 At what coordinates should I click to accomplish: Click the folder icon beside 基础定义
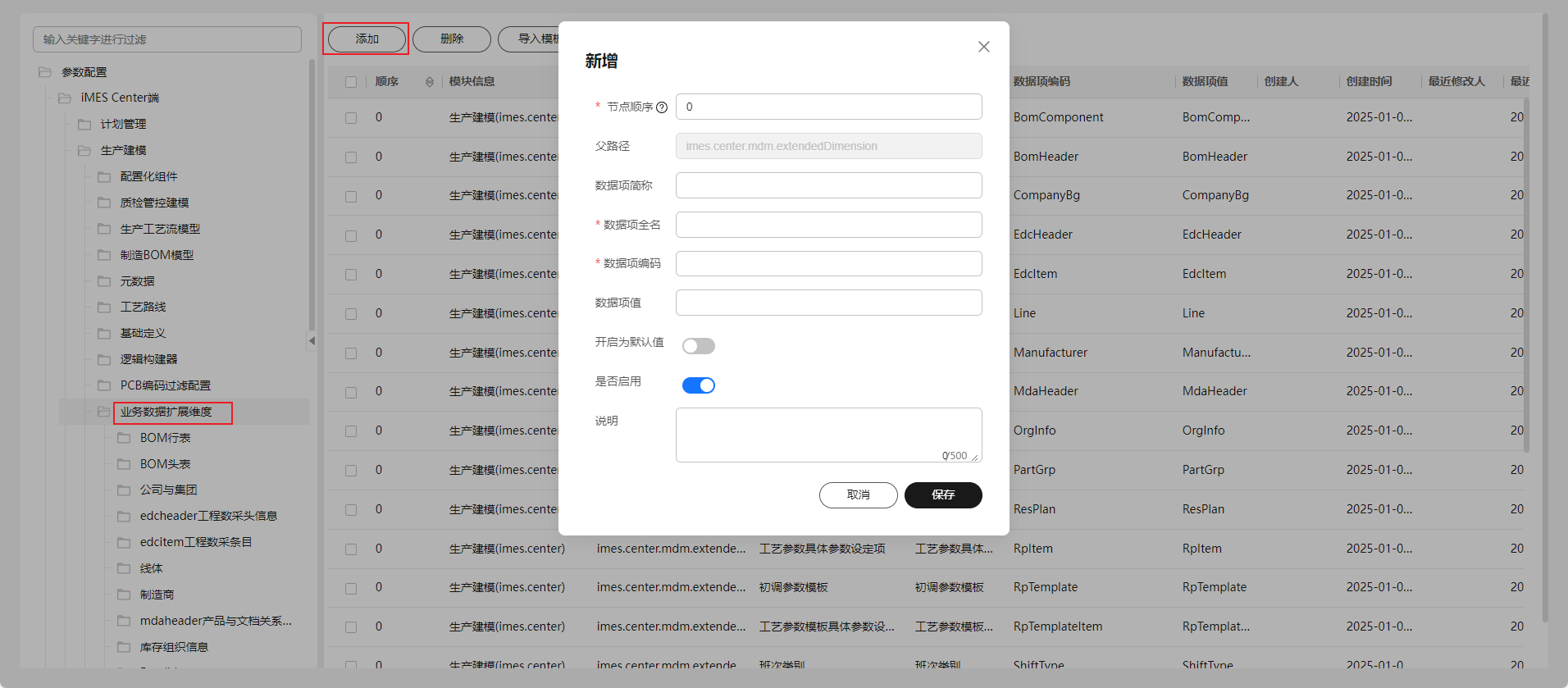click(104, 333)
